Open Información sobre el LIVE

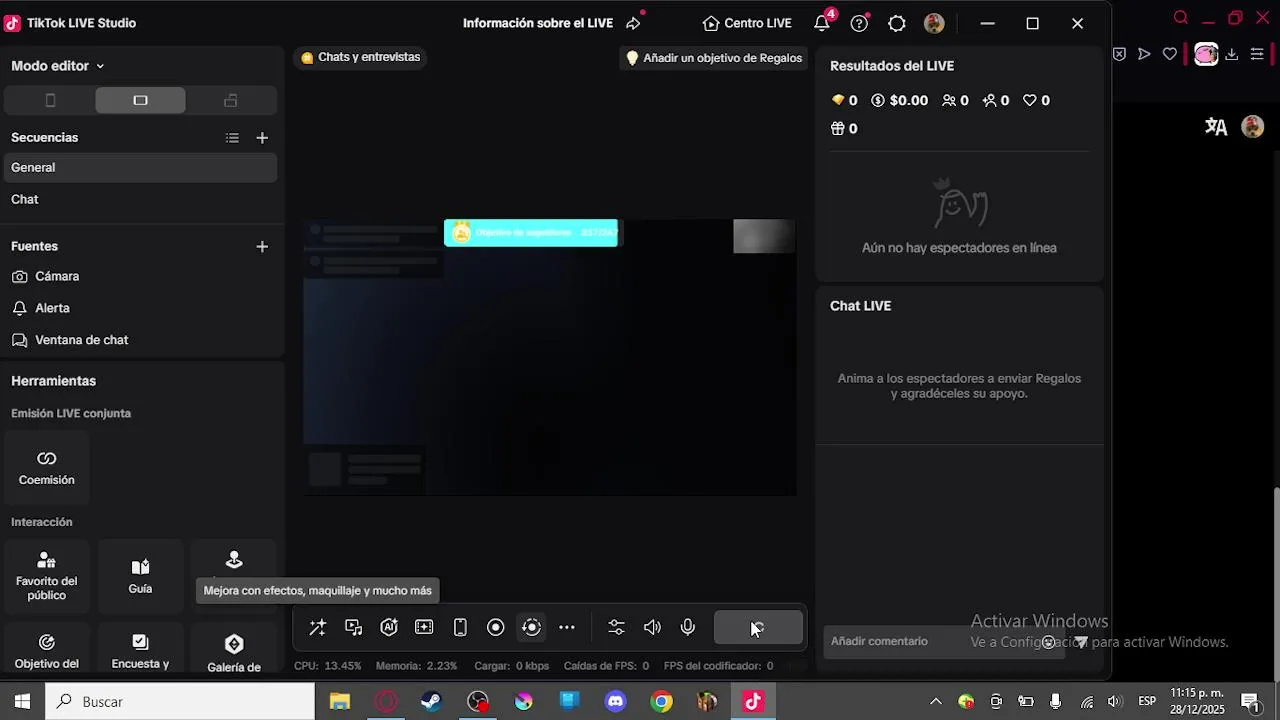tap(538, 23)
